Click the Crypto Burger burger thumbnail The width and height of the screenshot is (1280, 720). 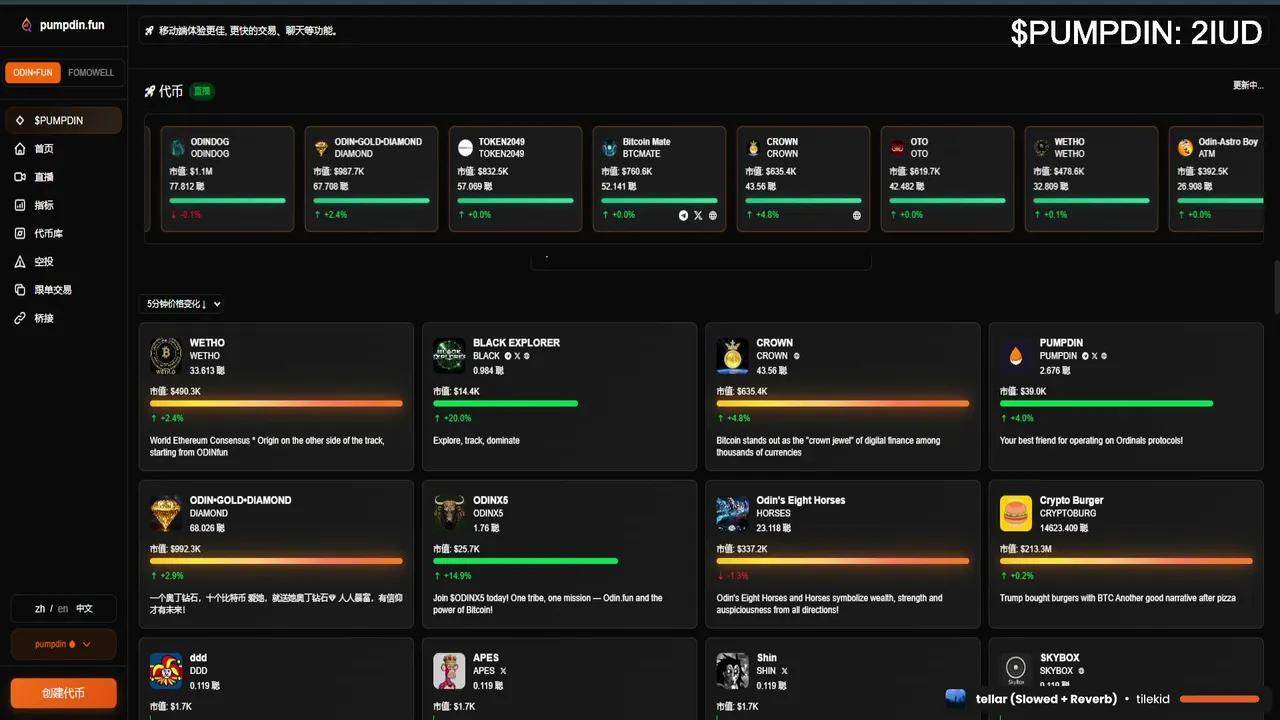pyautogui.click(x=1016, y=513)
